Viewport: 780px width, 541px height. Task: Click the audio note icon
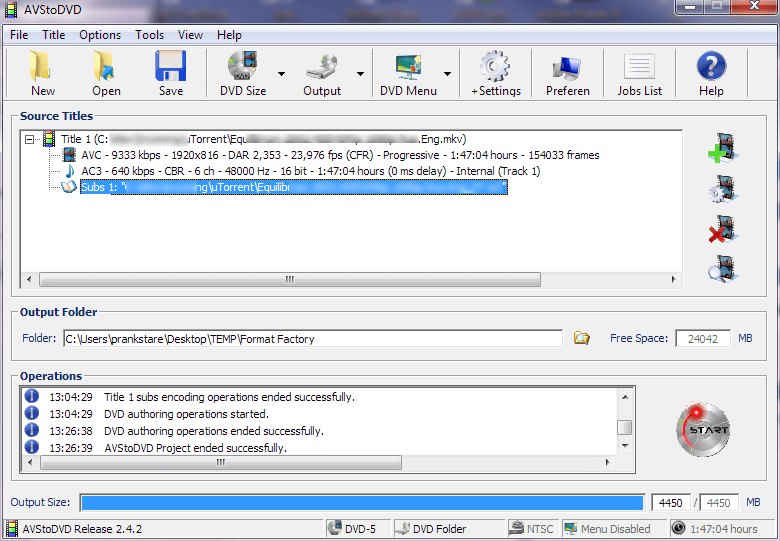[x=70, y=171]
